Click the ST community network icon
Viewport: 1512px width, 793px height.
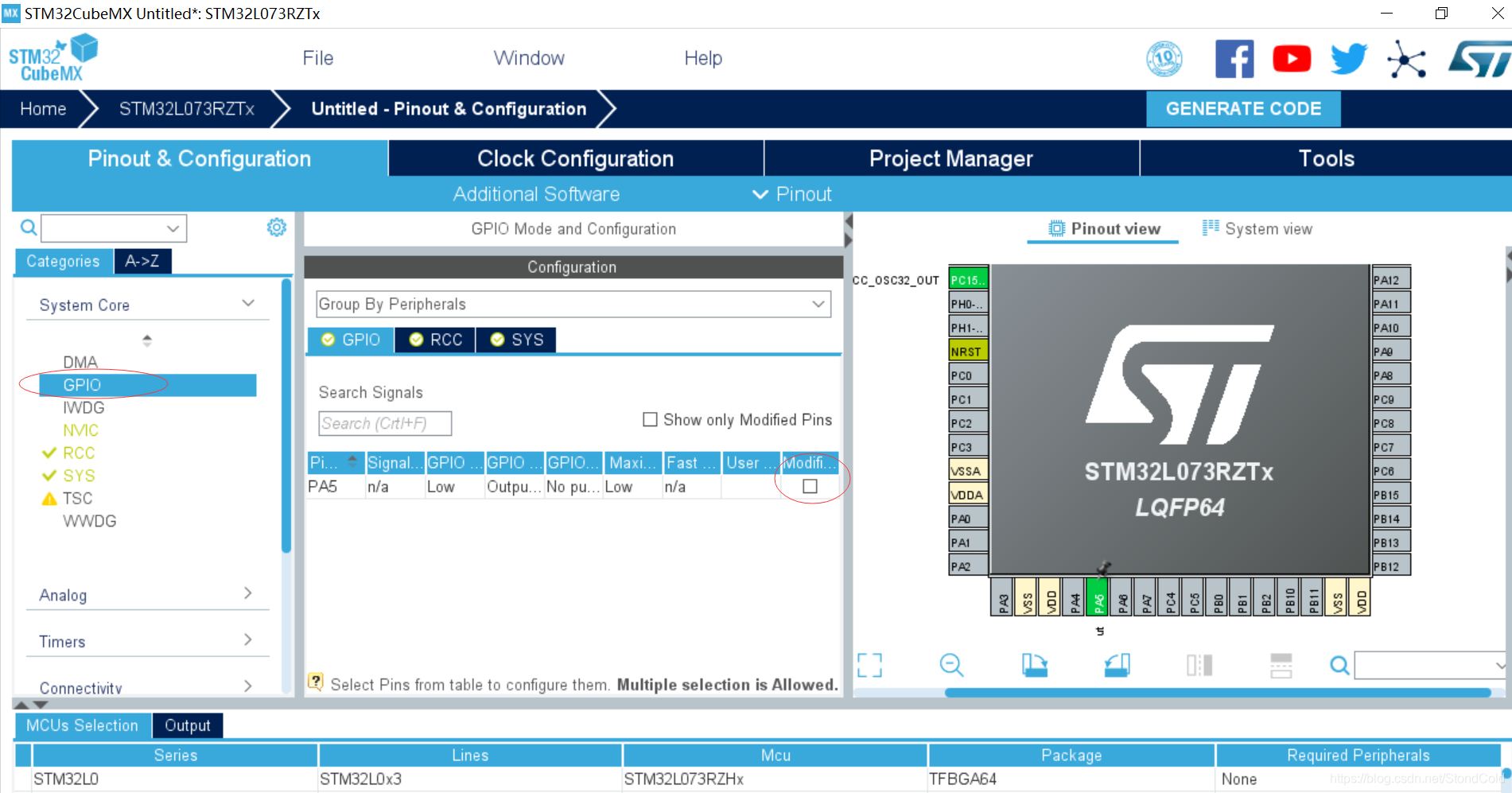(x=1406, y=60)
